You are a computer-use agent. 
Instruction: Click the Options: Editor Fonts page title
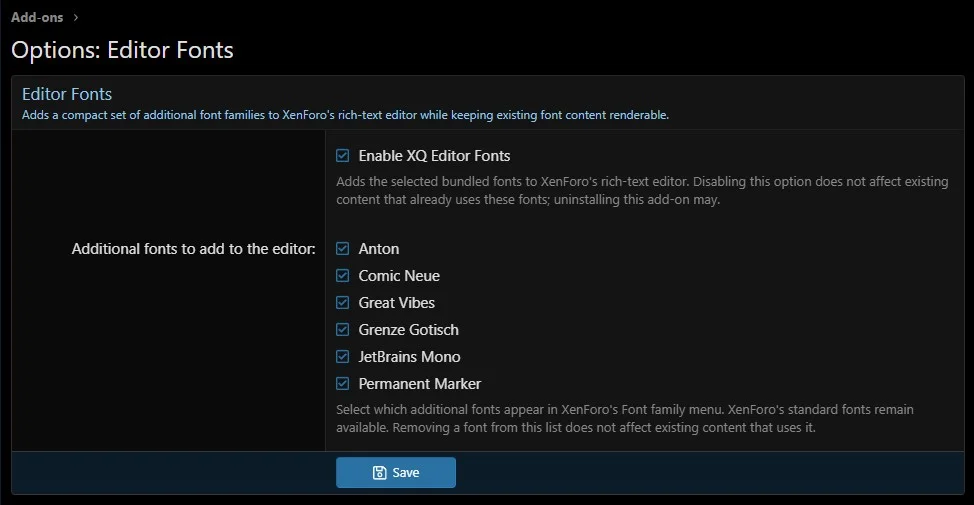[x=122, y=50]
